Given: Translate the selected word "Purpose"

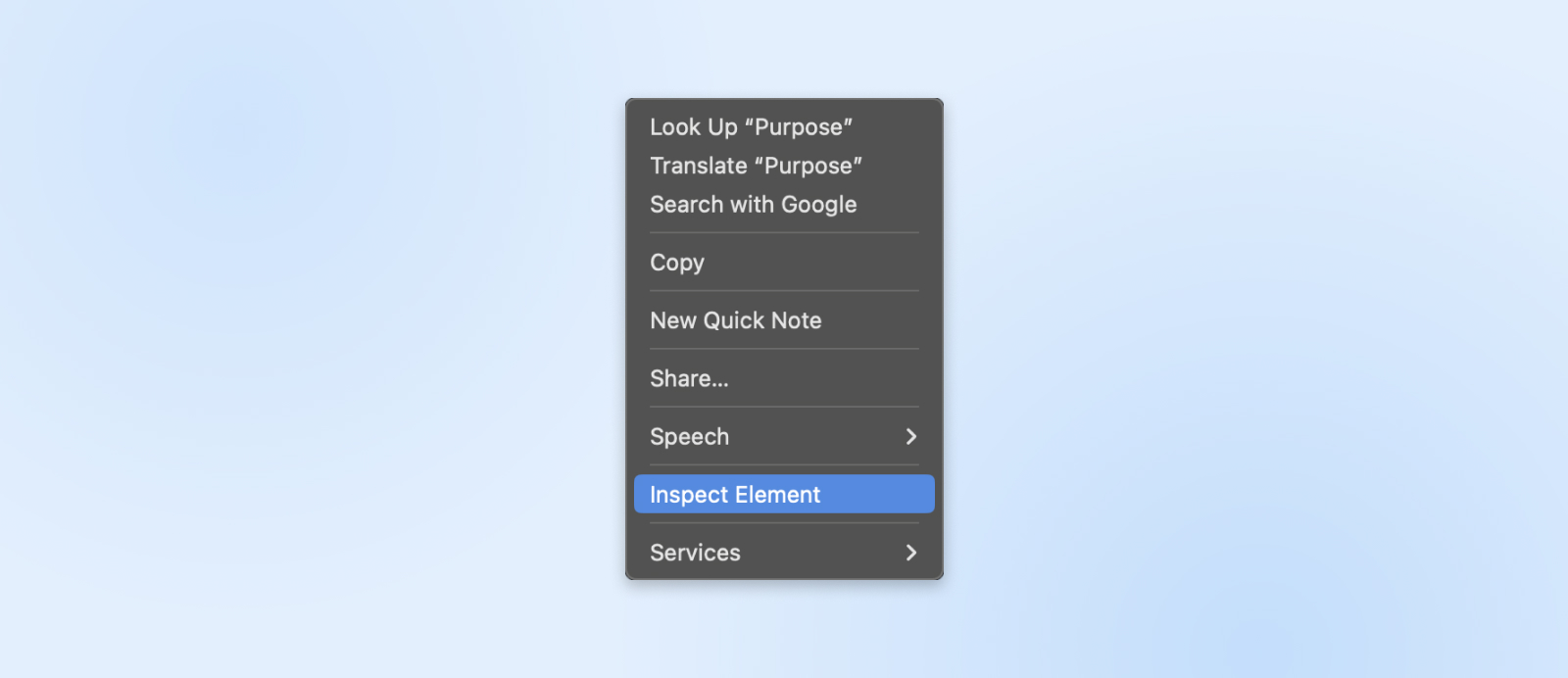Looking at the screenshot, I should (x=756, y=166).
